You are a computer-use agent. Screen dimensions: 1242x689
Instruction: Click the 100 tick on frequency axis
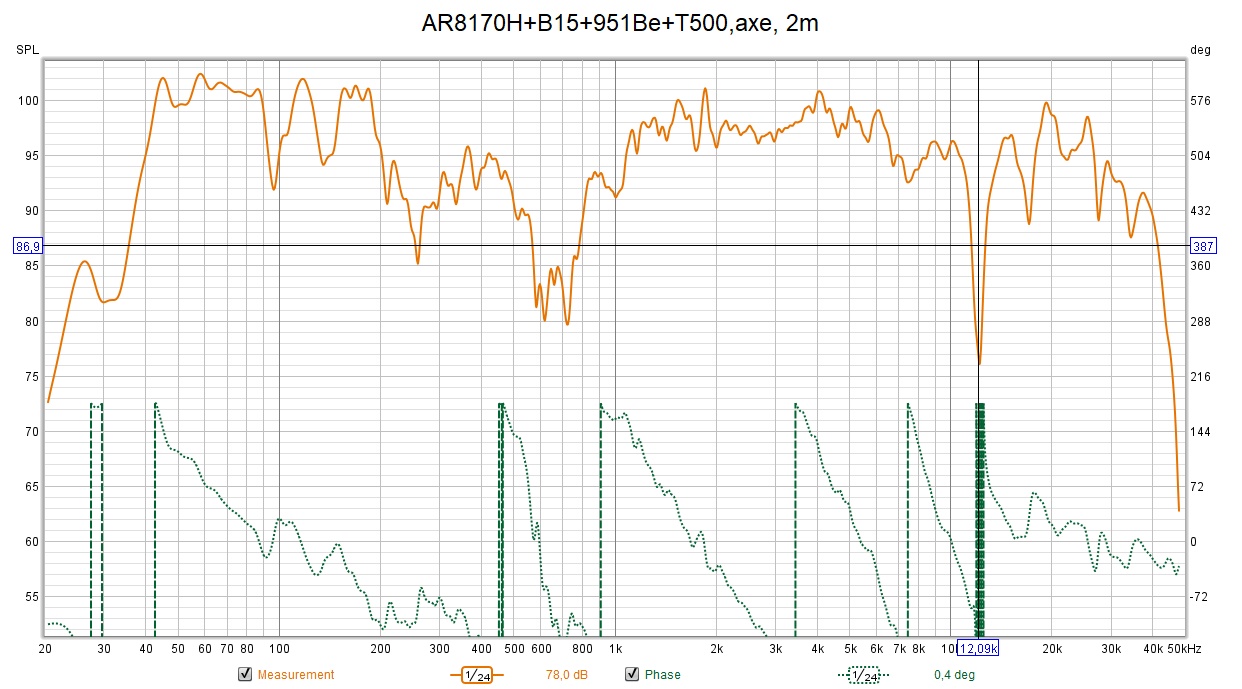(278, 649)
